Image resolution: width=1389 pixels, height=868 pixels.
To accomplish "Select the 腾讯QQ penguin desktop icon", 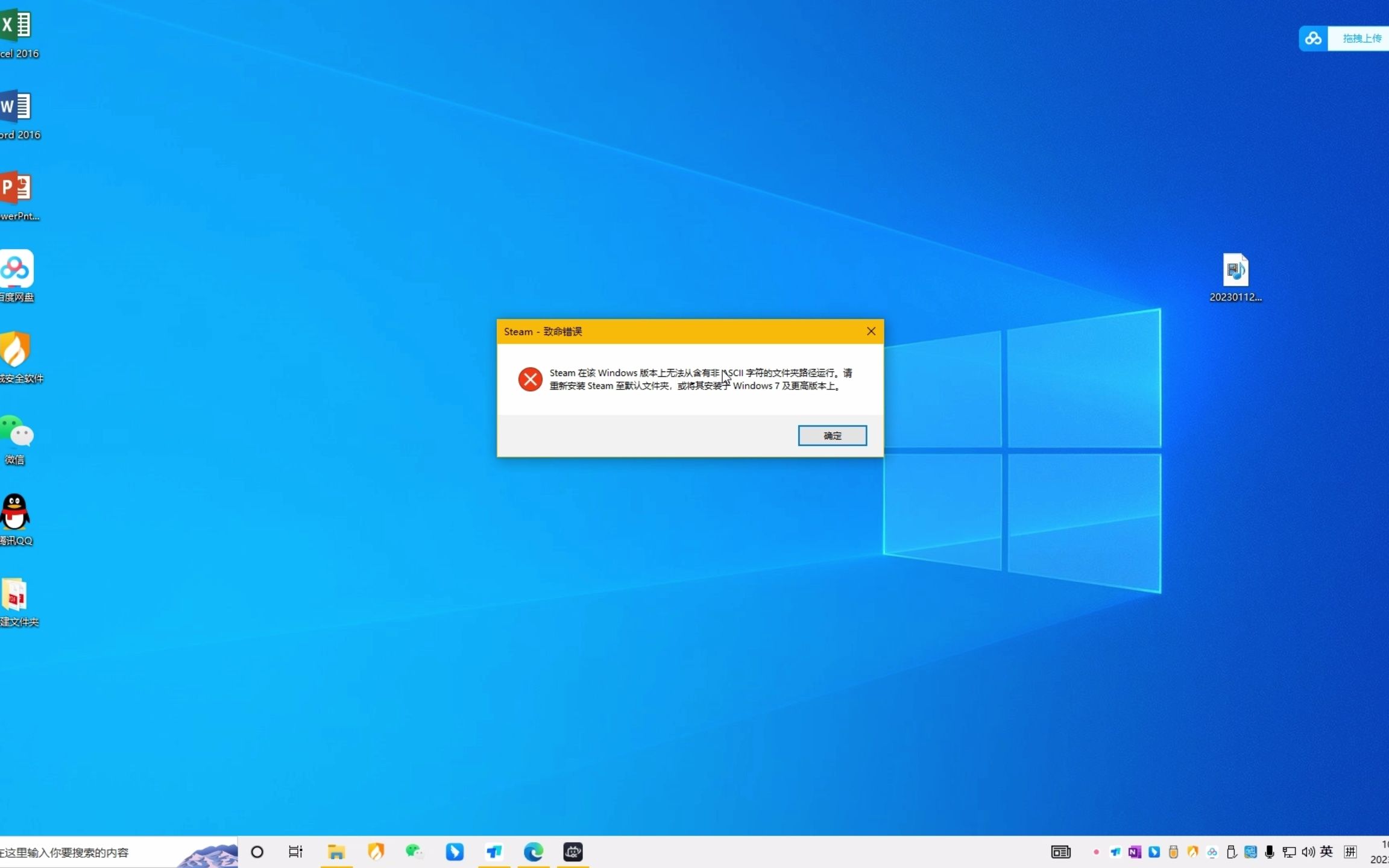I will click(16, 520).
